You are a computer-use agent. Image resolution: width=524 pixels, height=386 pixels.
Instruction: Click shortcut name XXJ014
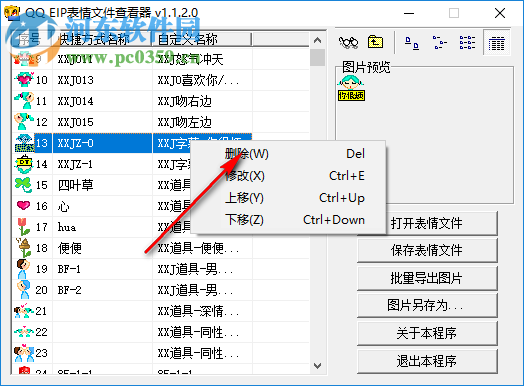click(76, 101)
